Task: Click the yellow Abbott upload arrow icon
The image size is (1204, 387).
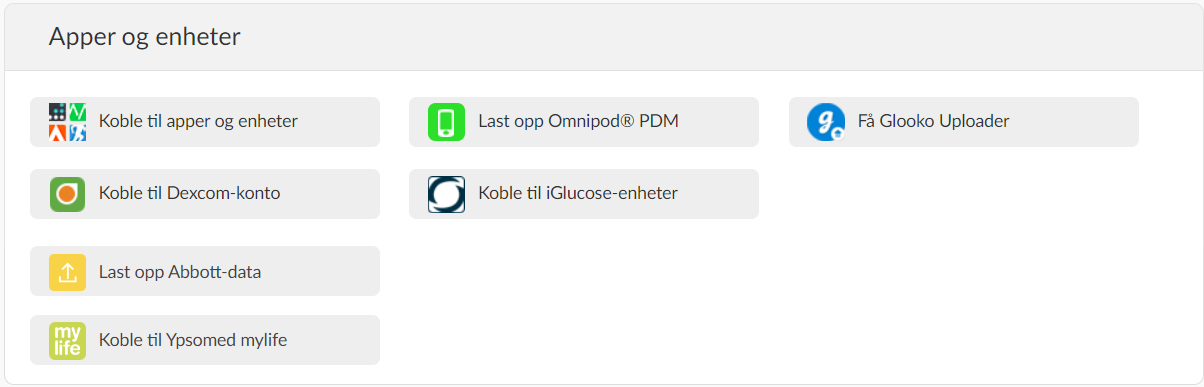Action: (x=68, y=272)
